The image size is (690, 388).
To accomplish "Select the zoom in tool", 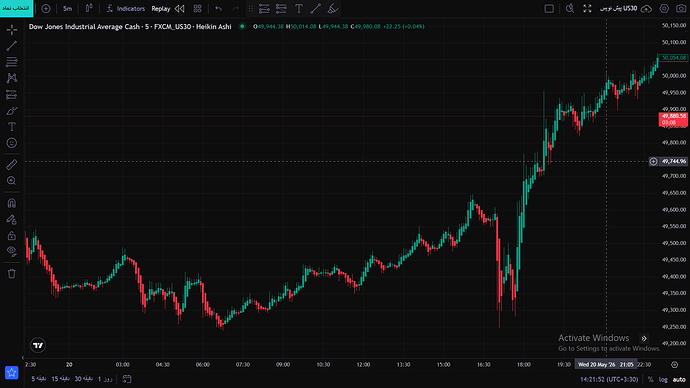I will tap(12, 181).
